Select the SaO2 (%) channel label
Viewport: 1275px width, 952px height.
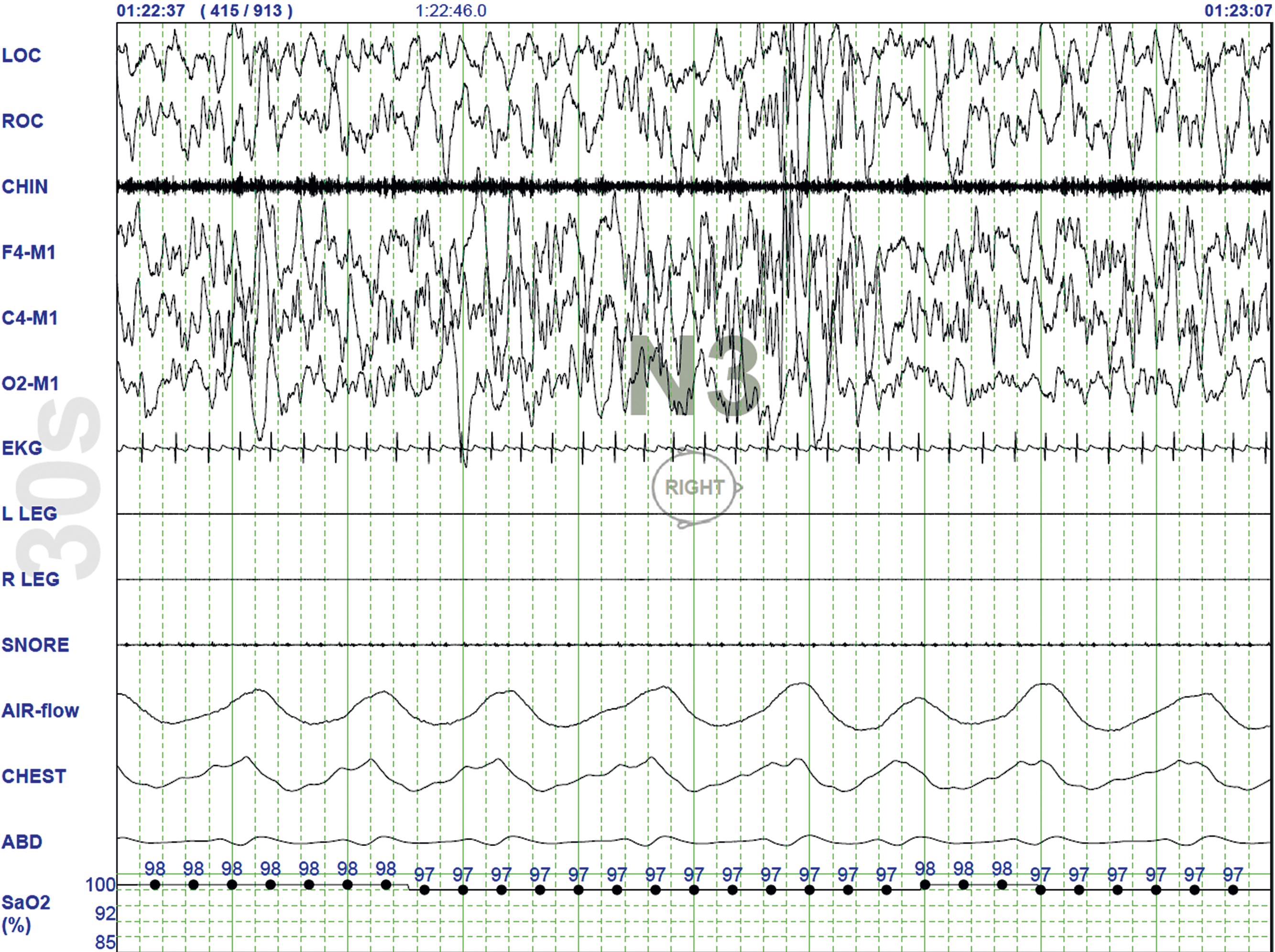tap(26, 915)
